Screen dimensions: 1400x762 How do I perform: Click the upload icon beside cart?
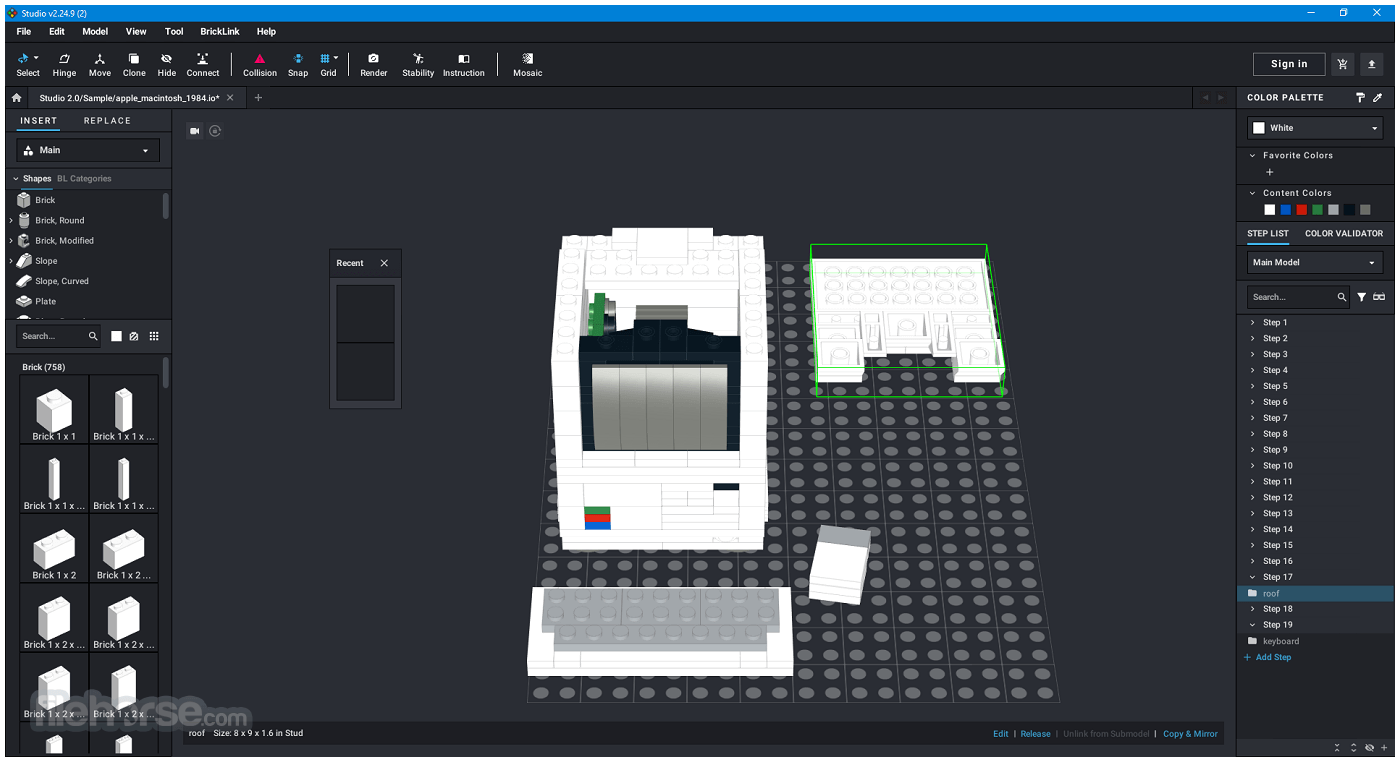[1372, 64]
